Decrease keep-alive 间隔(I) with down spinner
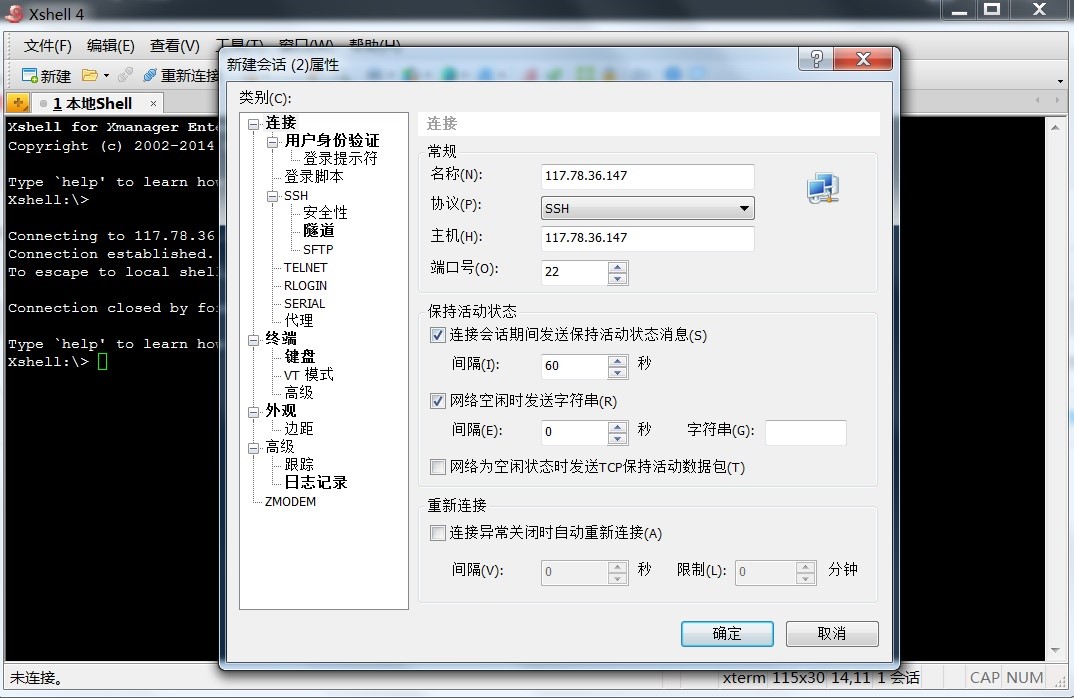This screenshot has height=698, width=1074. click(617, 372)
